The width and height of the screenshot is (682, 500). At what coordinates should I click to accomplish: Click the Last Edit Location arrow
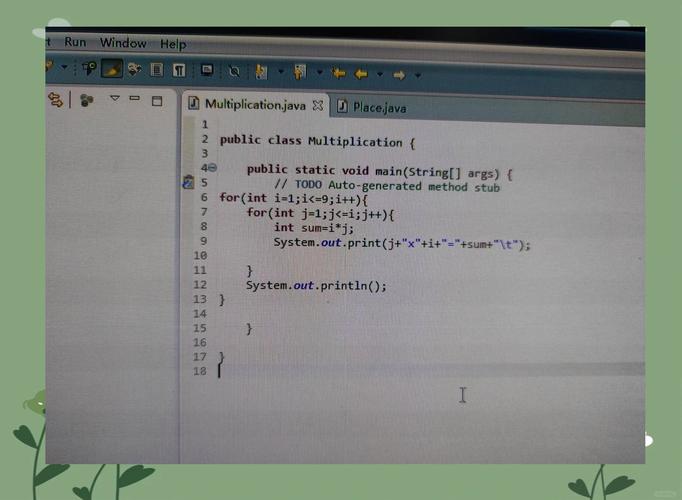[x=338, y=73]
